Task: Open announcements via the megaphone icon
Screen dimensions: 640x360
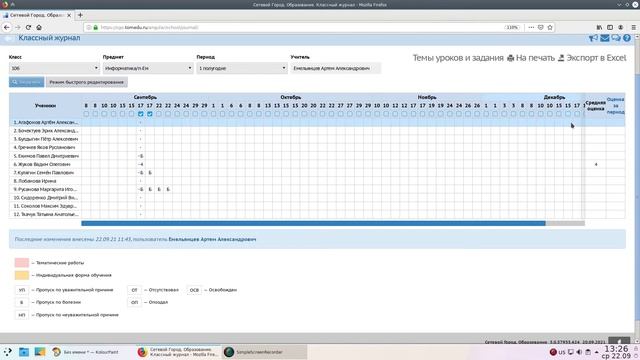Action: 593,38
